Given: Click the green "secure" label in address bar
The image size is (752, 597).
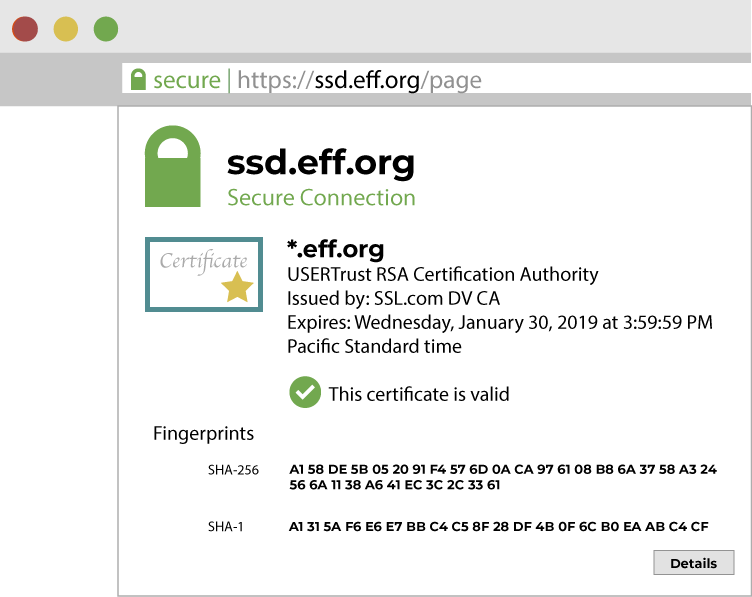Looking at the screenshot, I should [186, 80].
